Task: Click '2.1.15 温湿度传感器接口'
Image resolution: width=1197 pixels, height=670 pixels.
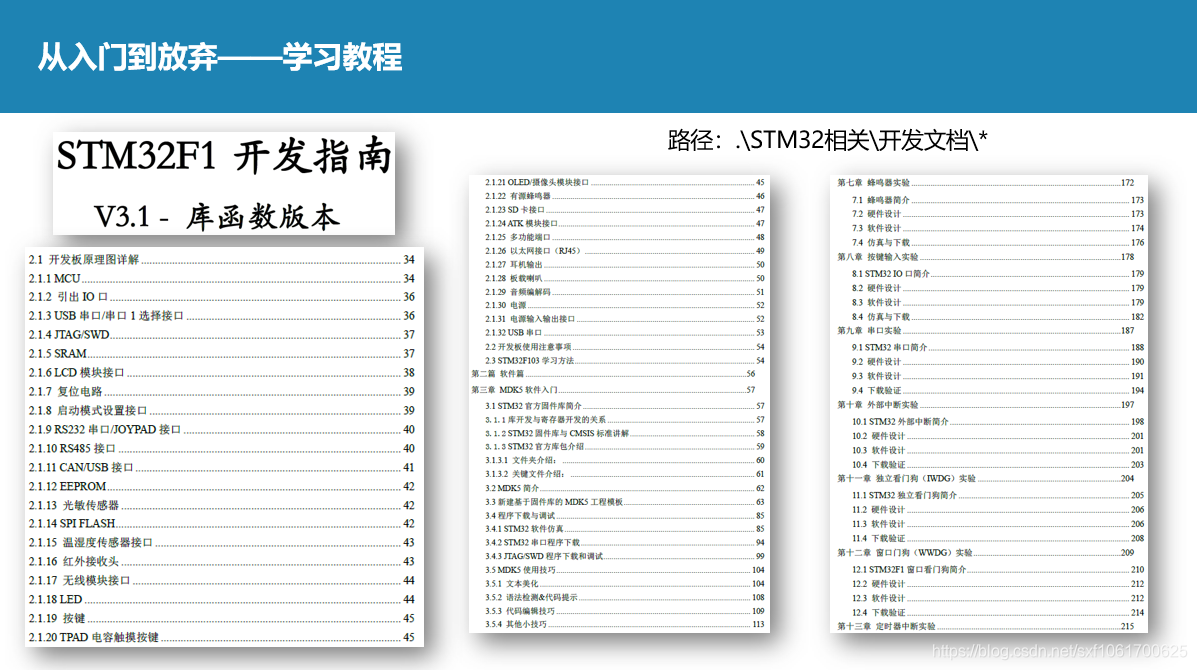Action: 221,543
